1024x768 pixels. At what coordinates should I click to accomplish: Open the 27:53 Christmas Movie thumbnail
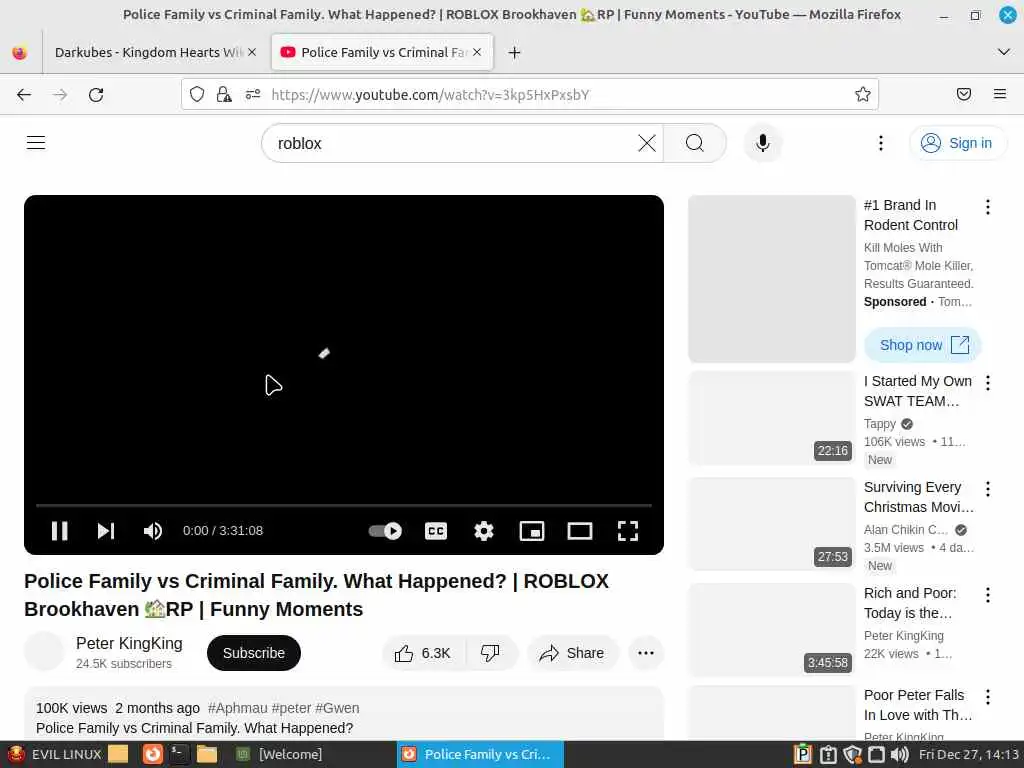point(772,524)
